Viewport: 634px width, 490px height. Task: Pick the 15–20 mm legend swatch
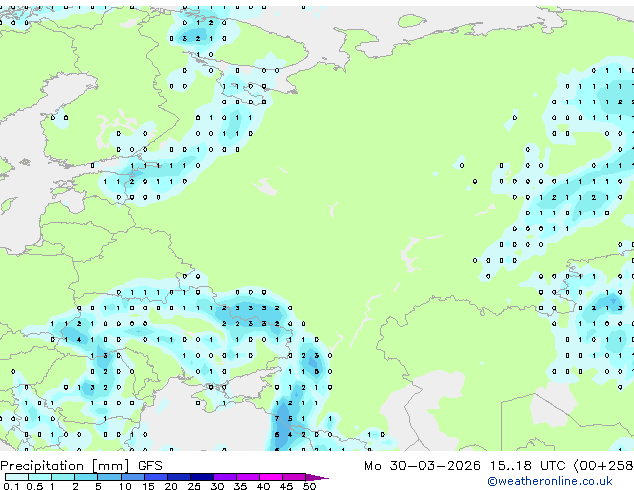click(x=155, y=477)
